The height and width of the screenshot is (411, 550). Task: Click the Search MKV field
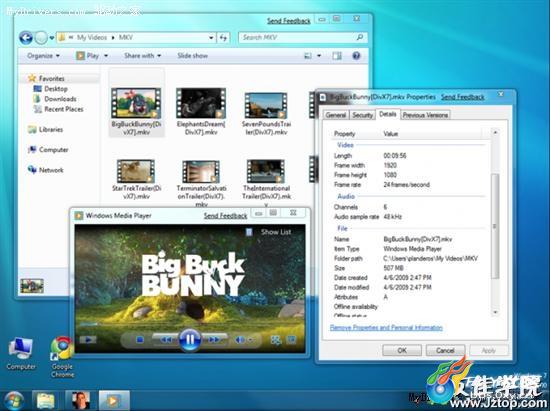click(303, 38)
